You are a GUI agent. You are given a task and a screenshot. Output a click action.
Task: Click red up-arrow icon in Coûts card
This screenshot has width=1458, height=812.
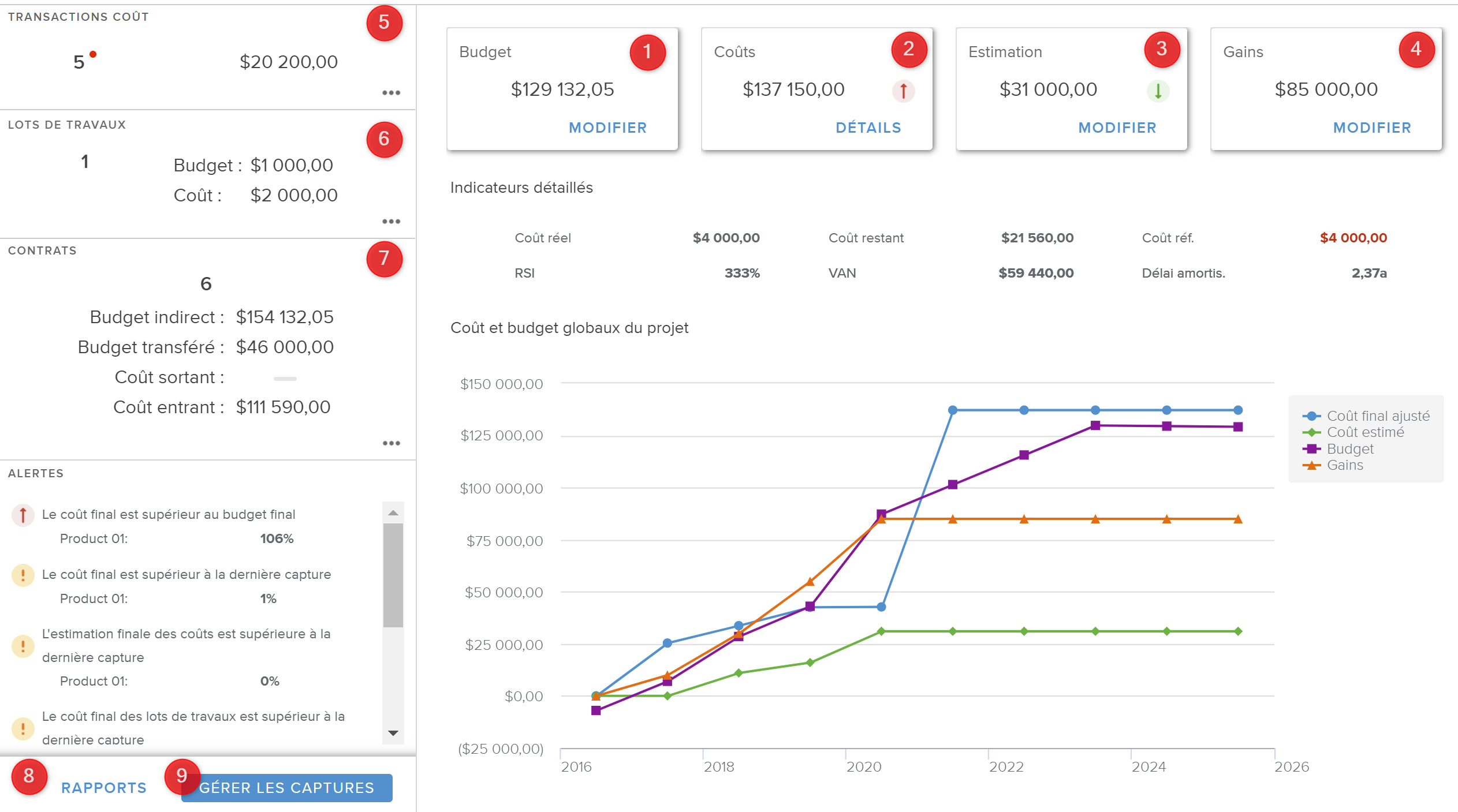[x=903, y=91]
